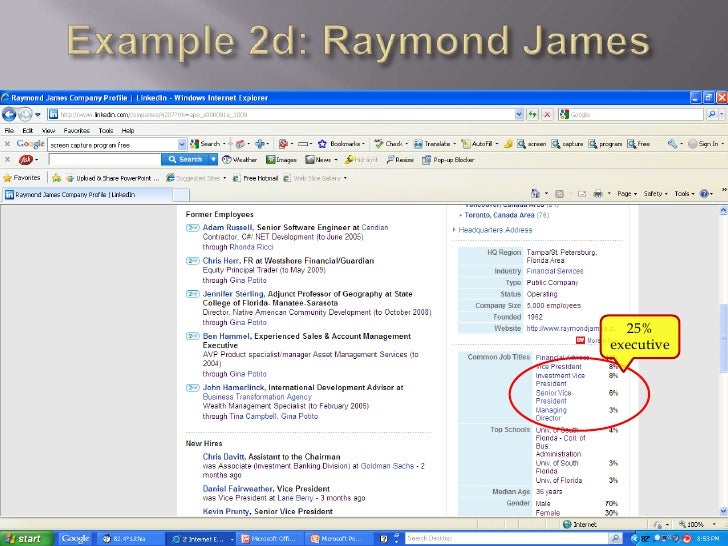Open Daniel Fairweather's profile link
The height and width of the screenshot is (546, 728).
point(237,489)
